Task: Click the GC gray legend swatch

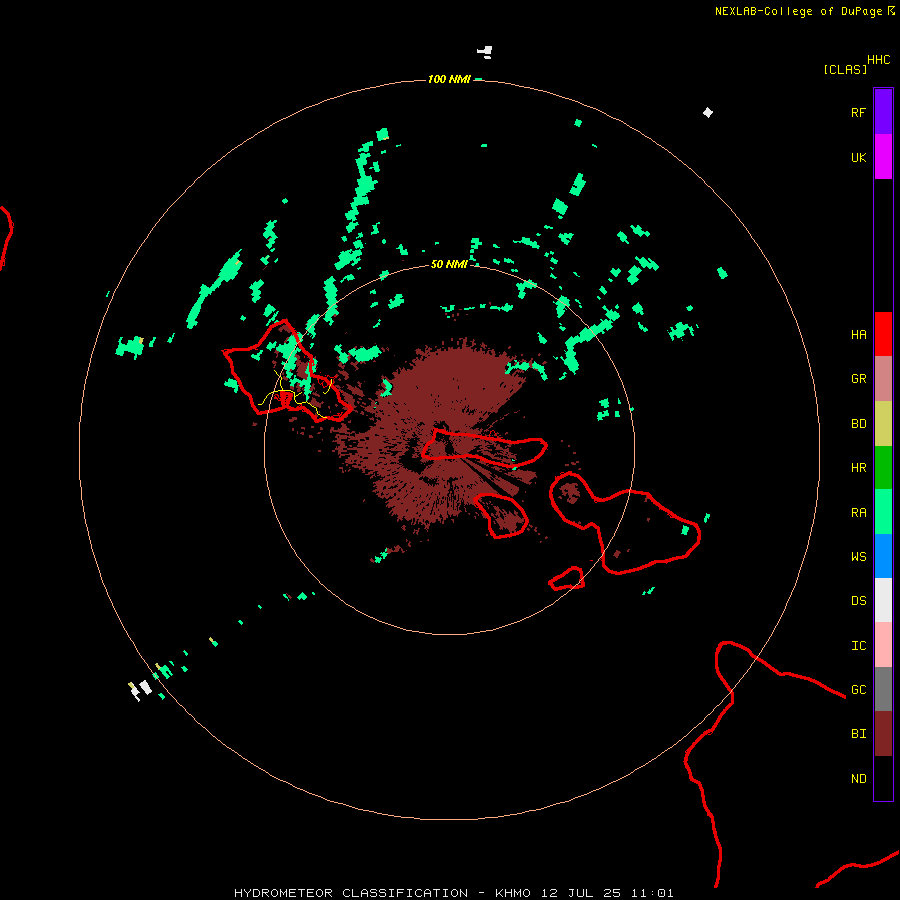Action: 883,689
